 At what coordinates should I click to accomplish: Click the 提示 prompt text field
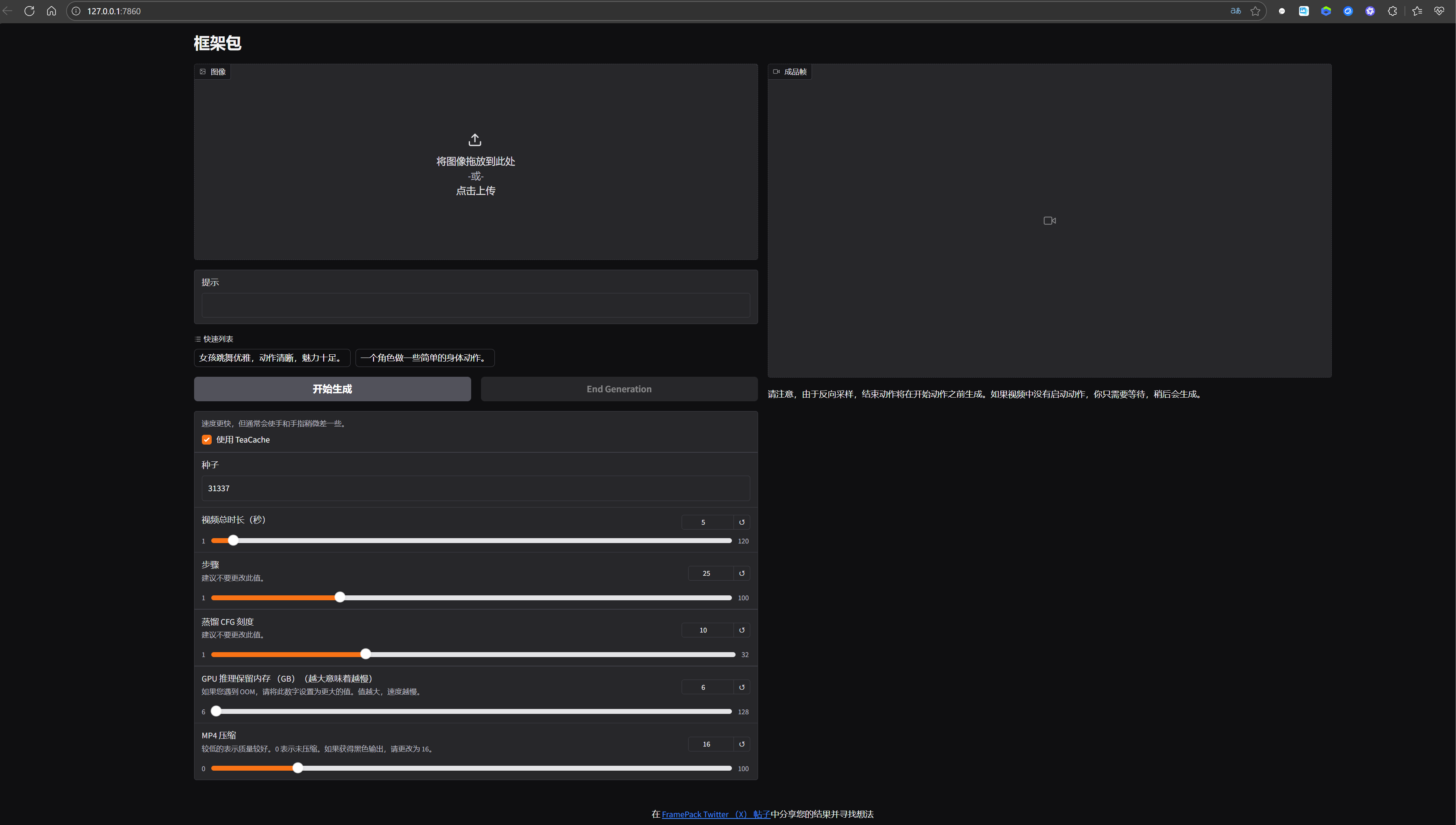click(x=475, y=305)
